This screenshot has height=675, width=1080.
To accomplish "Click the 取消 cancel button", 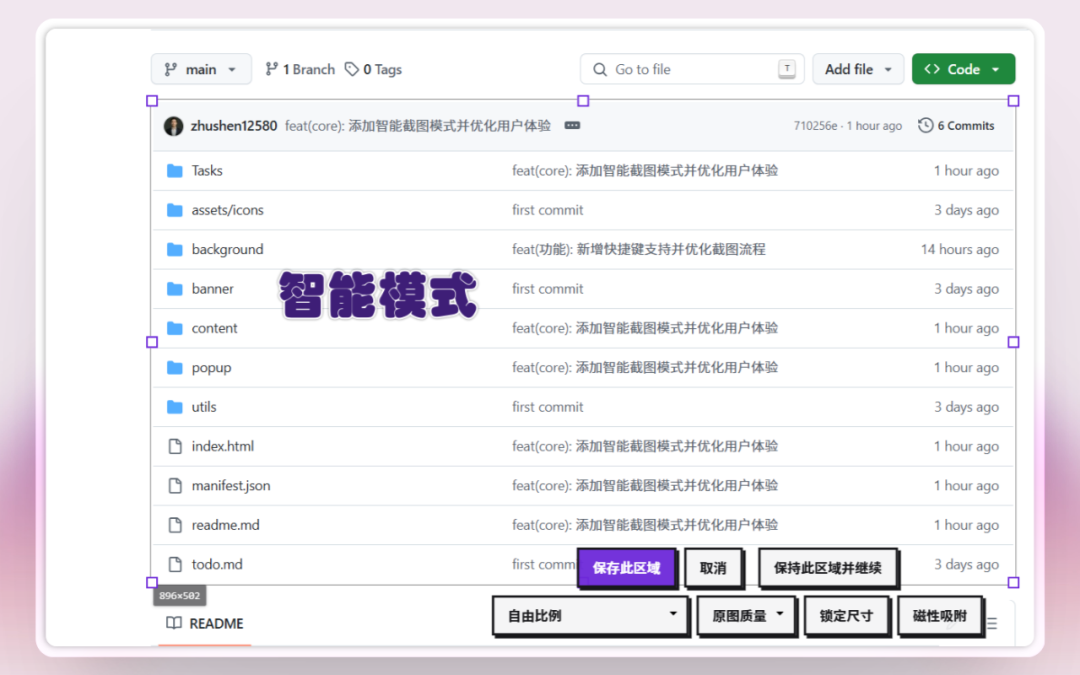I will [x=713, y=568].
